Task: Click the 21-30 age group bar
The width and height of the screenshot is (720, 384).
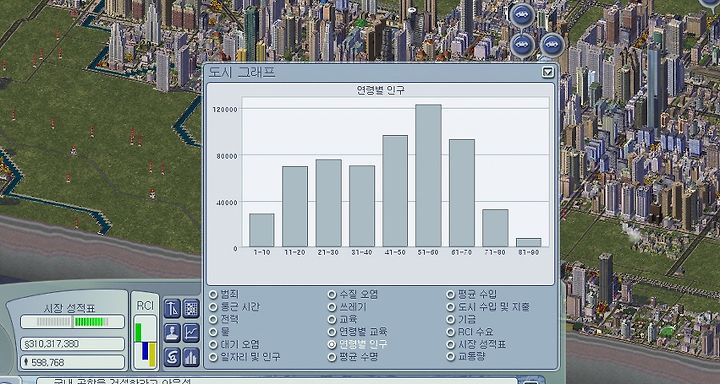Action: (x=328, y=203)
